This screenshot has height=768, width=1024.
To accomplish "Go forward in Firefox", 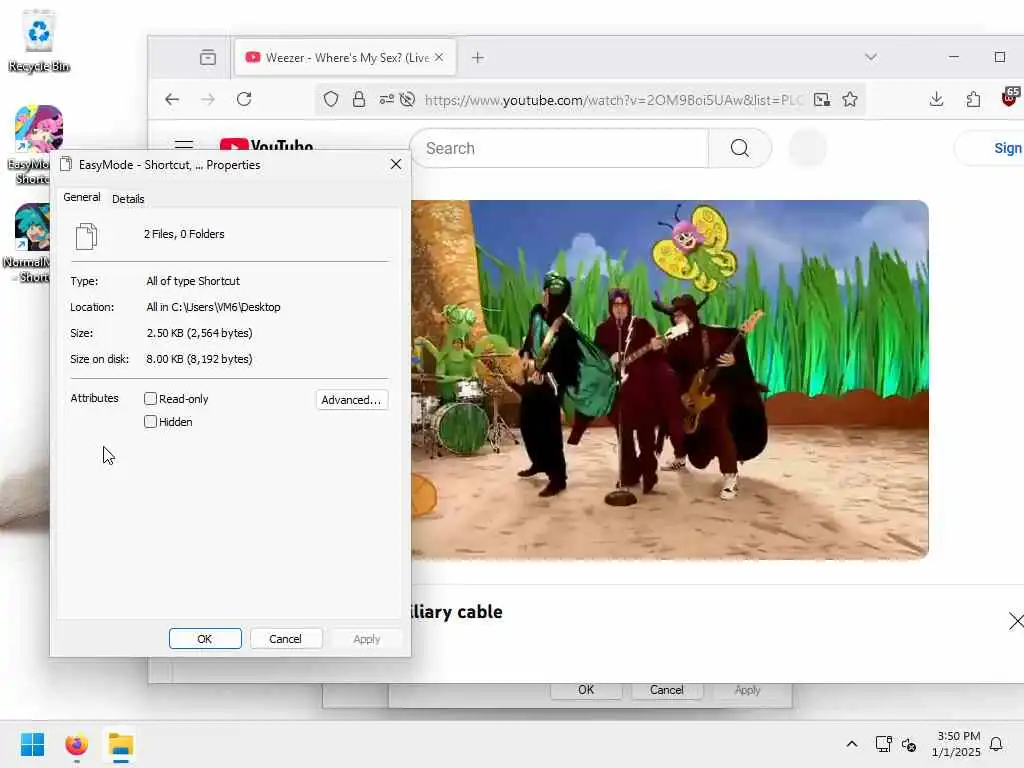I will (208, 99).
